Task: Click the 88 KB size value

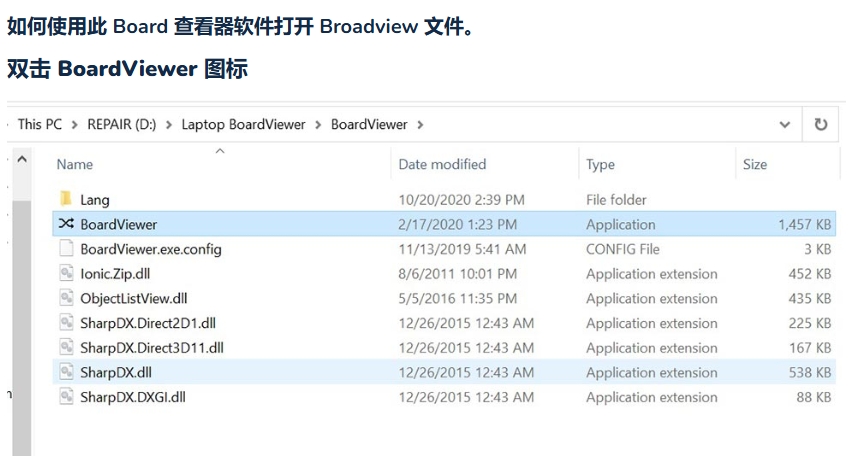Action: pyautogui.click(x=814, y=397)
